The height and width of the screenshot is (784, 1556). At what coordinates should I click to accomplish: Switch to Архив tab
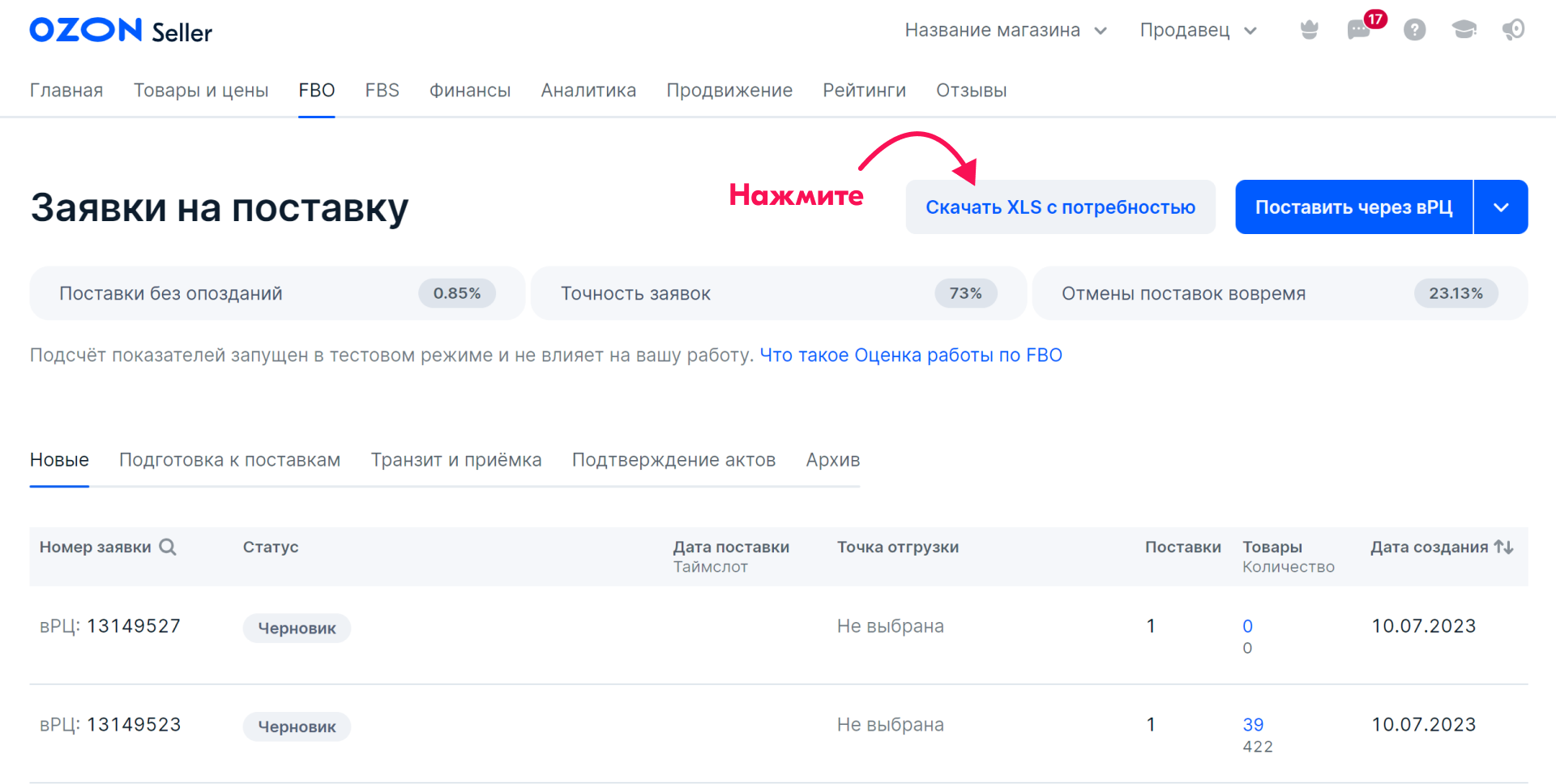click(833, 460)
